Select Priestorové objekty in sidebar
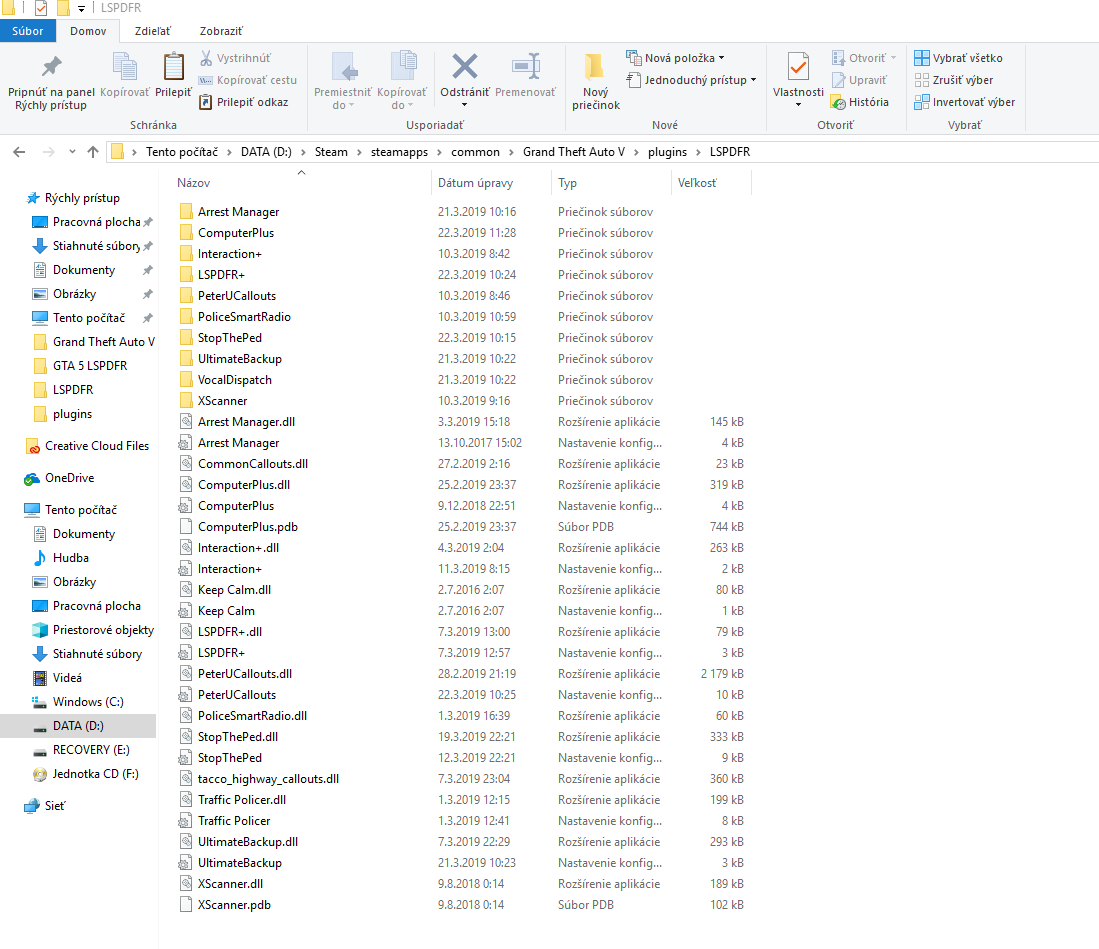 pyautogui.click(x=103, y=630)
